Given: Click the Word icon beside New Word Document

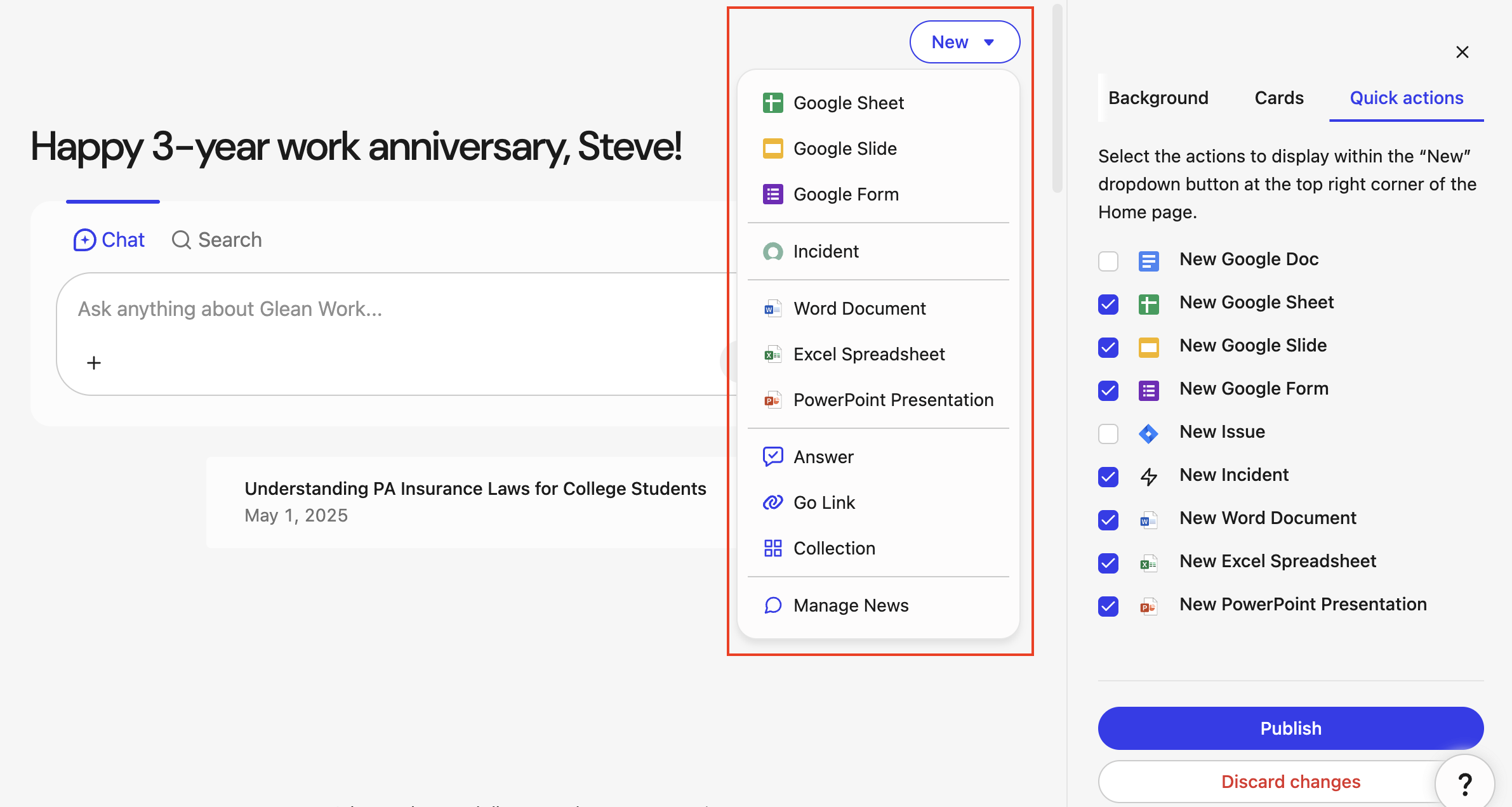Looking at the screenshot, I should pyautogui.click(x=1148, y=520).
